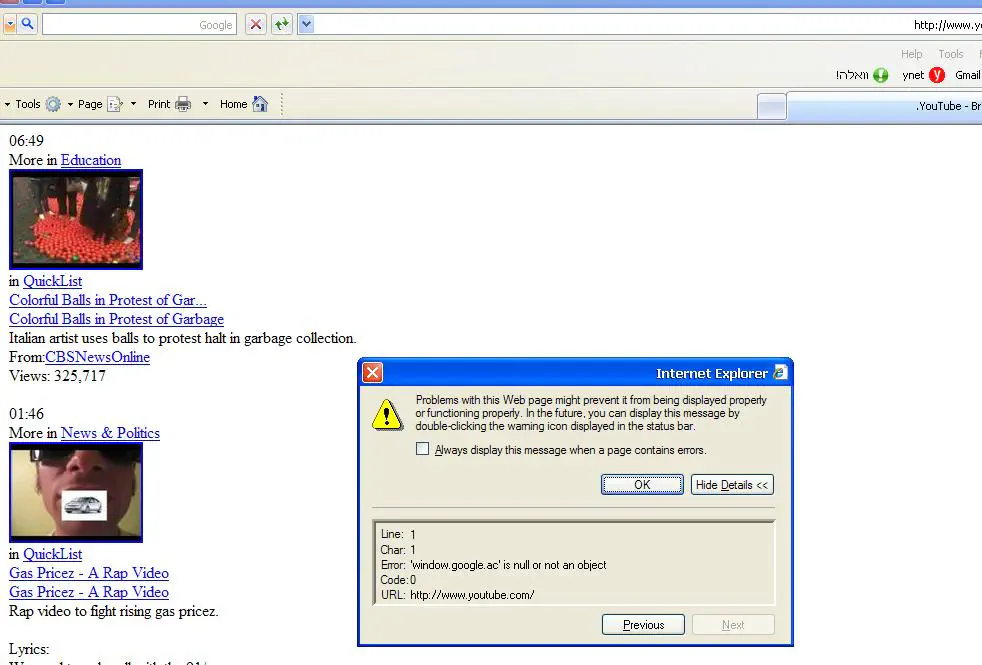This screenshot has width=982, height=665.
Task: Close the Internet Explorer error dialog
Action: (x=372, y=373)
